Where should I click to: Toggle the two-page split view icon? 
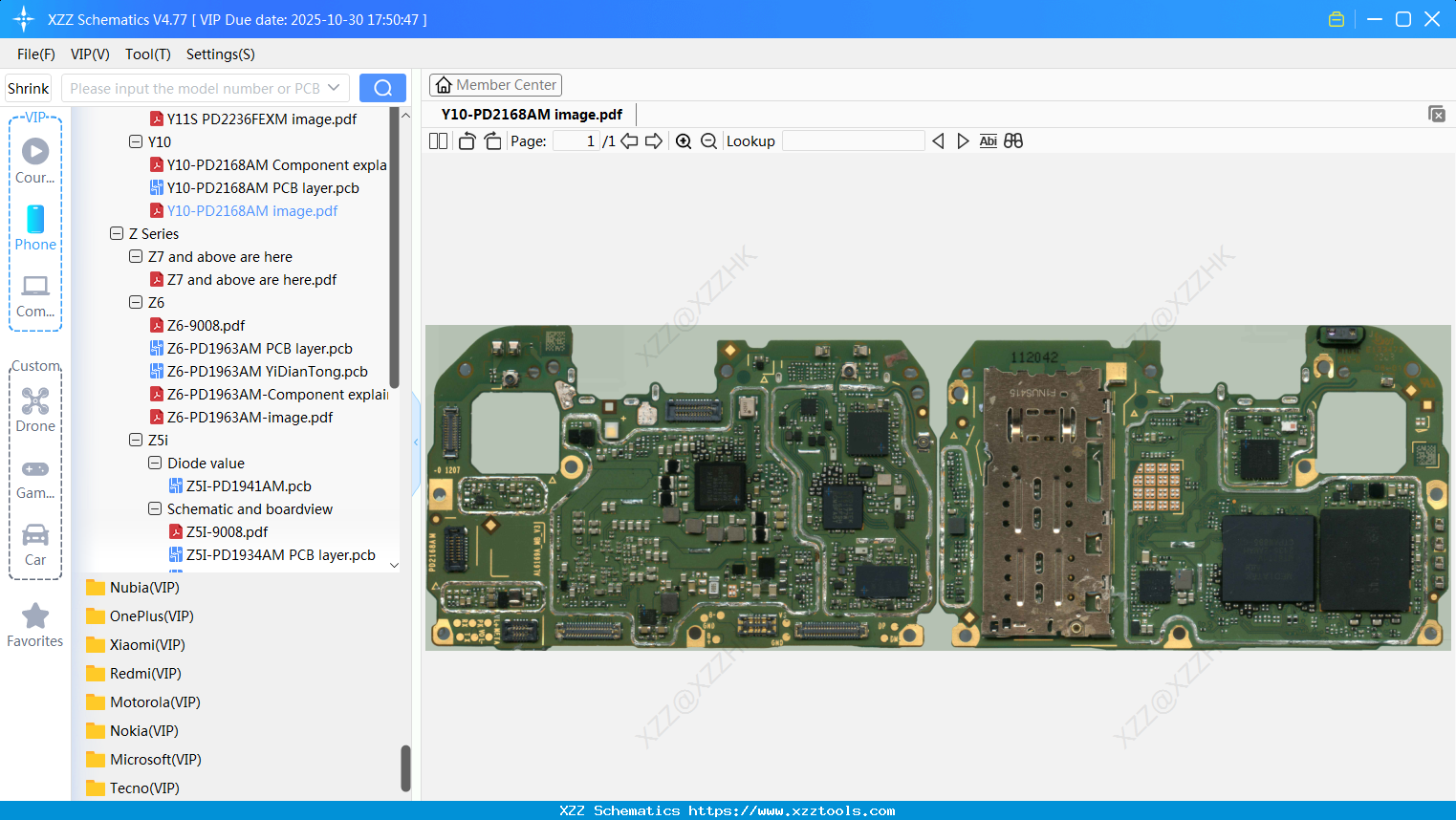point(438,141)
